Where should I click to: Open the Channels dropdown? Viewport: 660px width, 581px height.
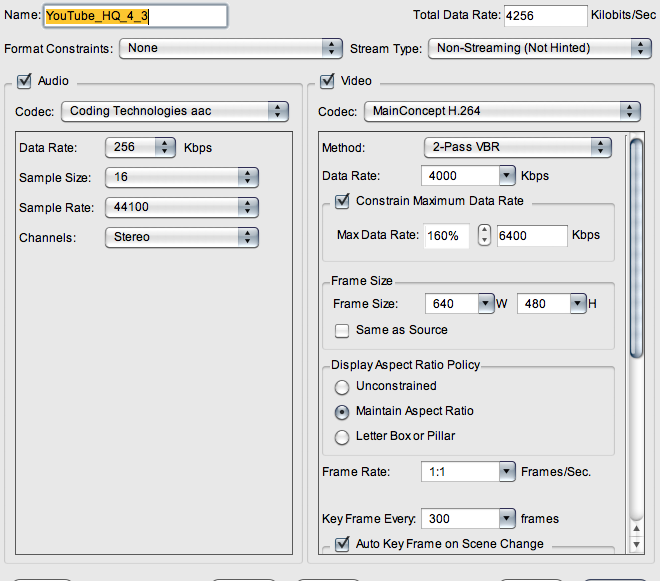click(181, 237)
